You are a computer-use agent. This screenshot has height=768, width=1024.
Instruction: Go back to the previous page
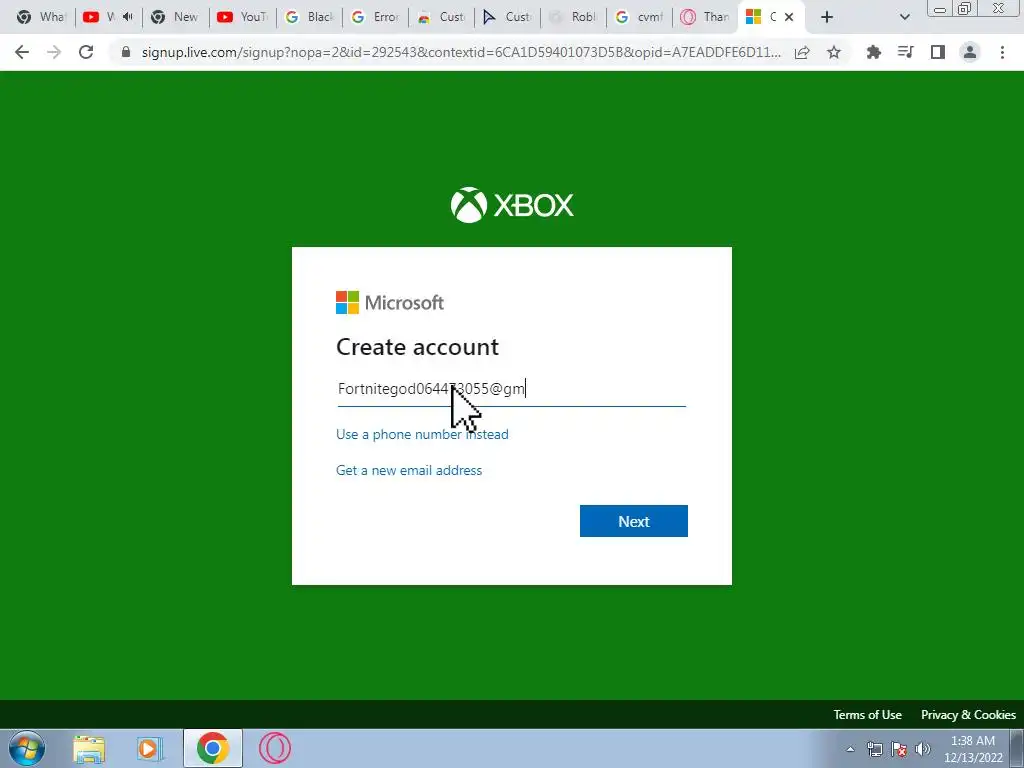22,52
